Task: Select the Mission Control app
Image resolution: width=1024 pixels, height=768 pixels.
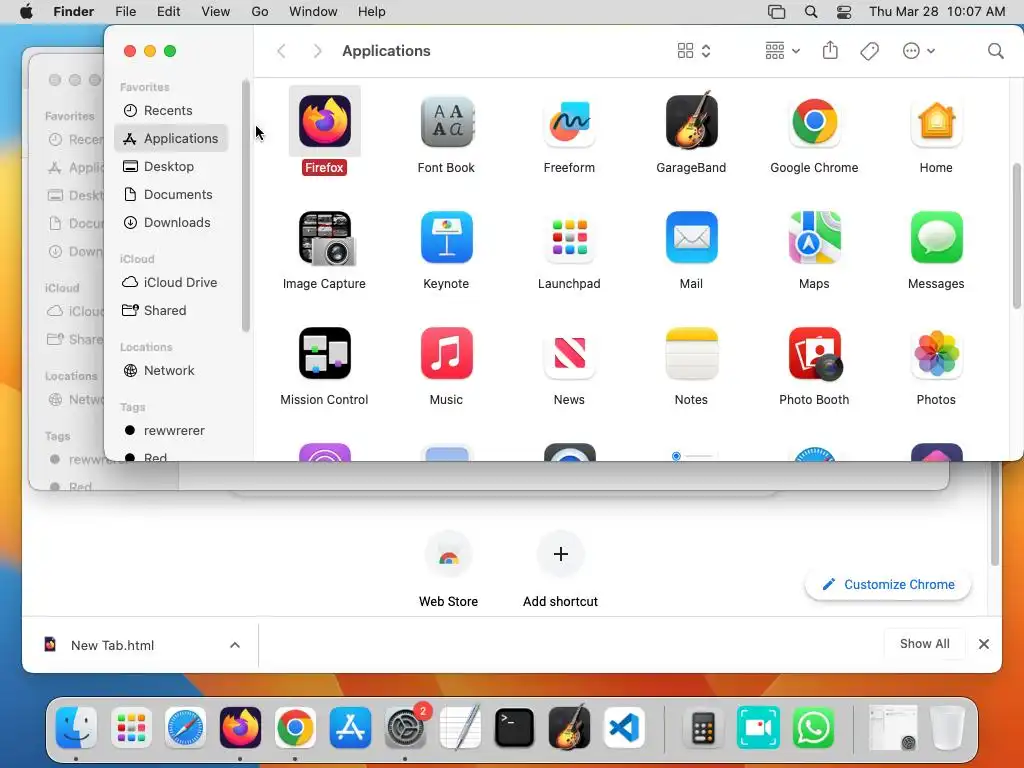Action: [325, 353]
